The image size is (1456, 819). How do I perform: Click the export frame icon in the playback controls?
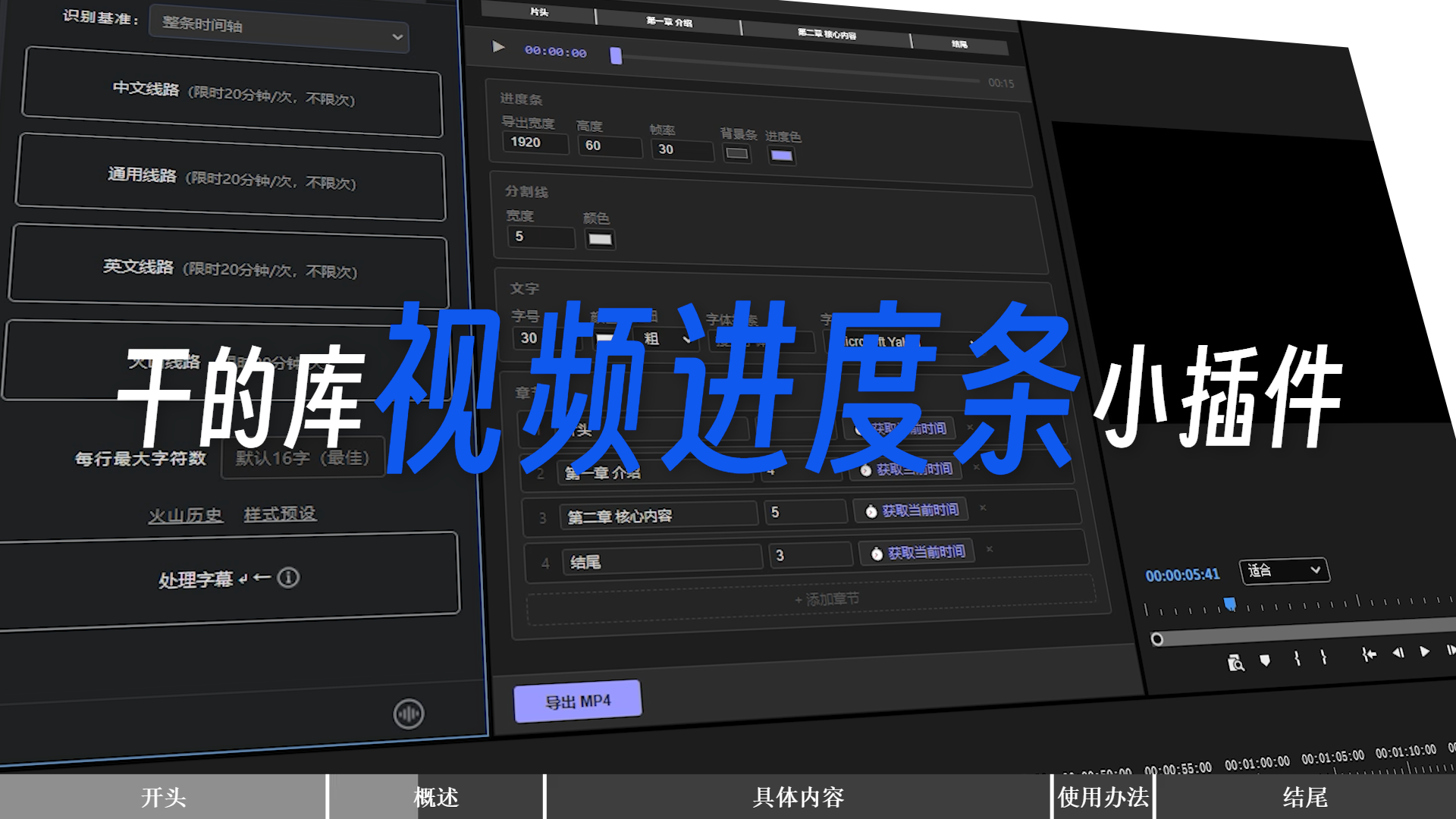click(1234, 662)
